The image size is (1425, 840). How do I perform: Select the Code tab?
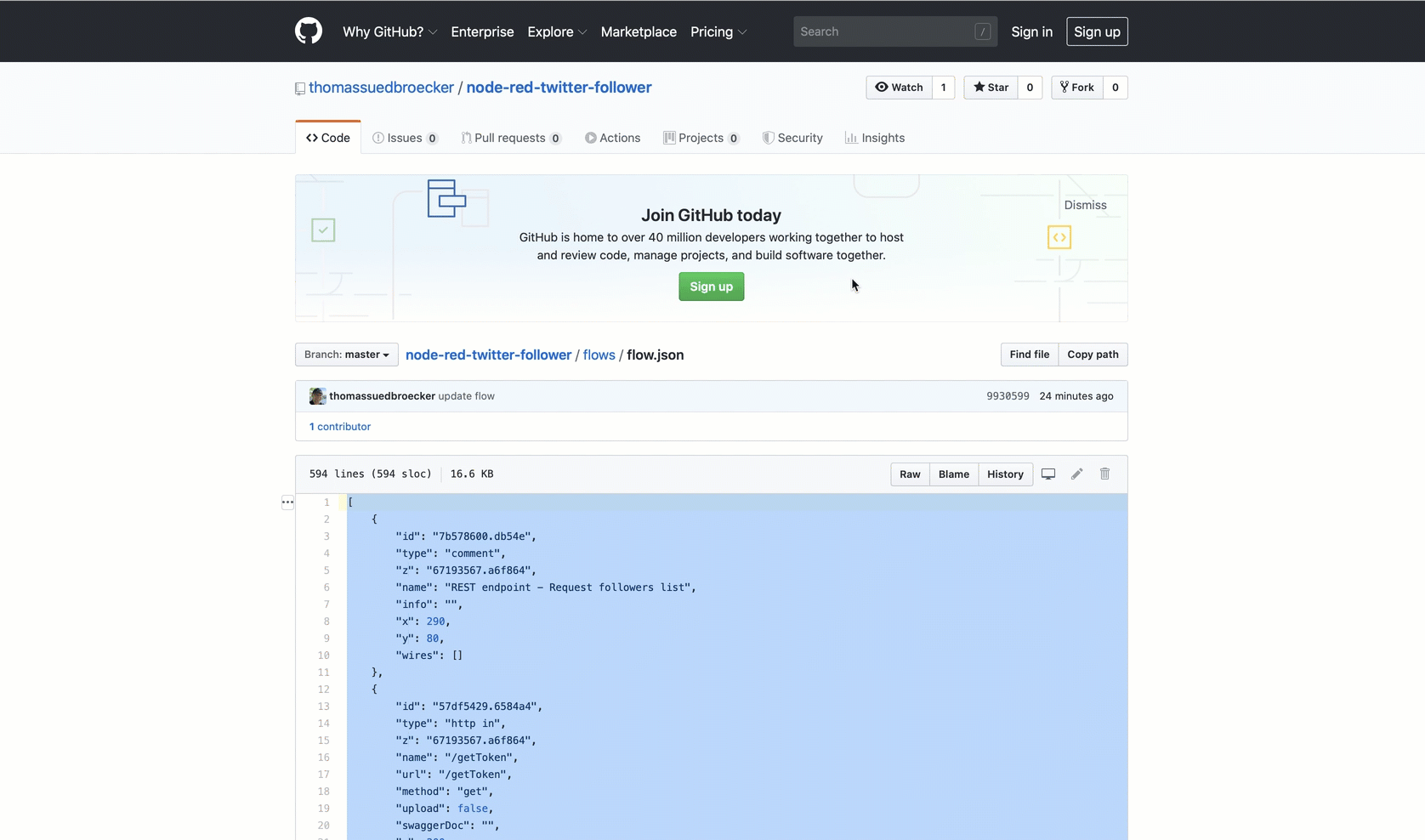click(x=328, y=138)
